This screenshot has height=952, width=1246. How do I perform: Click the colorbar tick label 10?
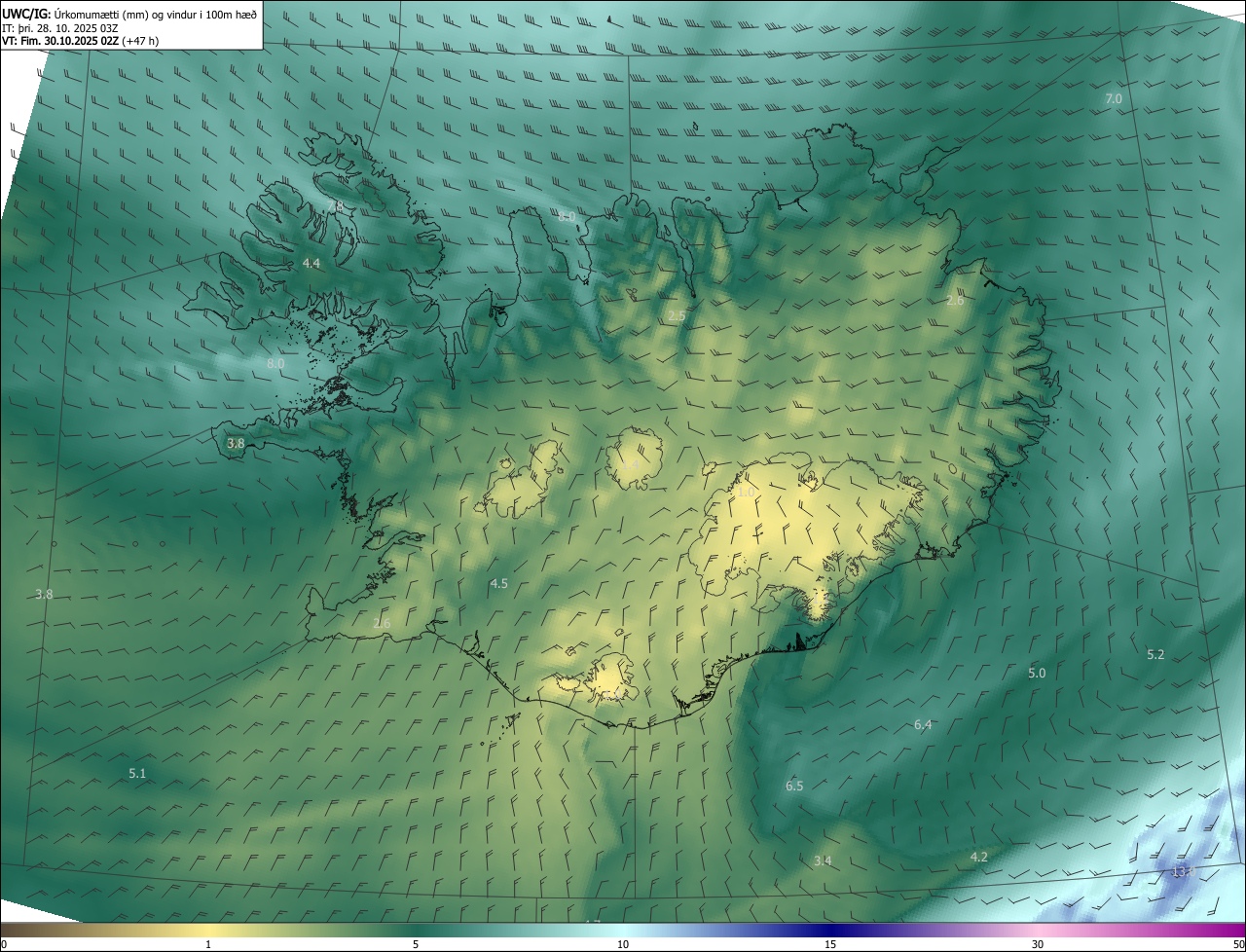[x=623, y=944]
